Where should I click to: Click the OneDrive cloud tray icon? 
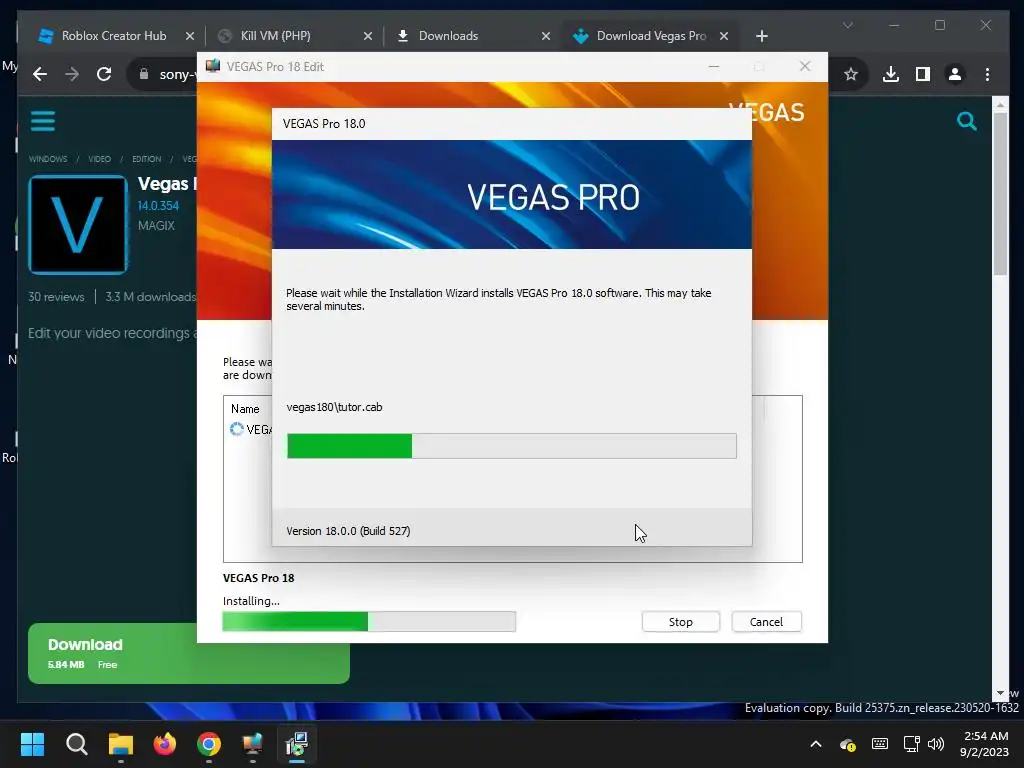tap(848, 744)
